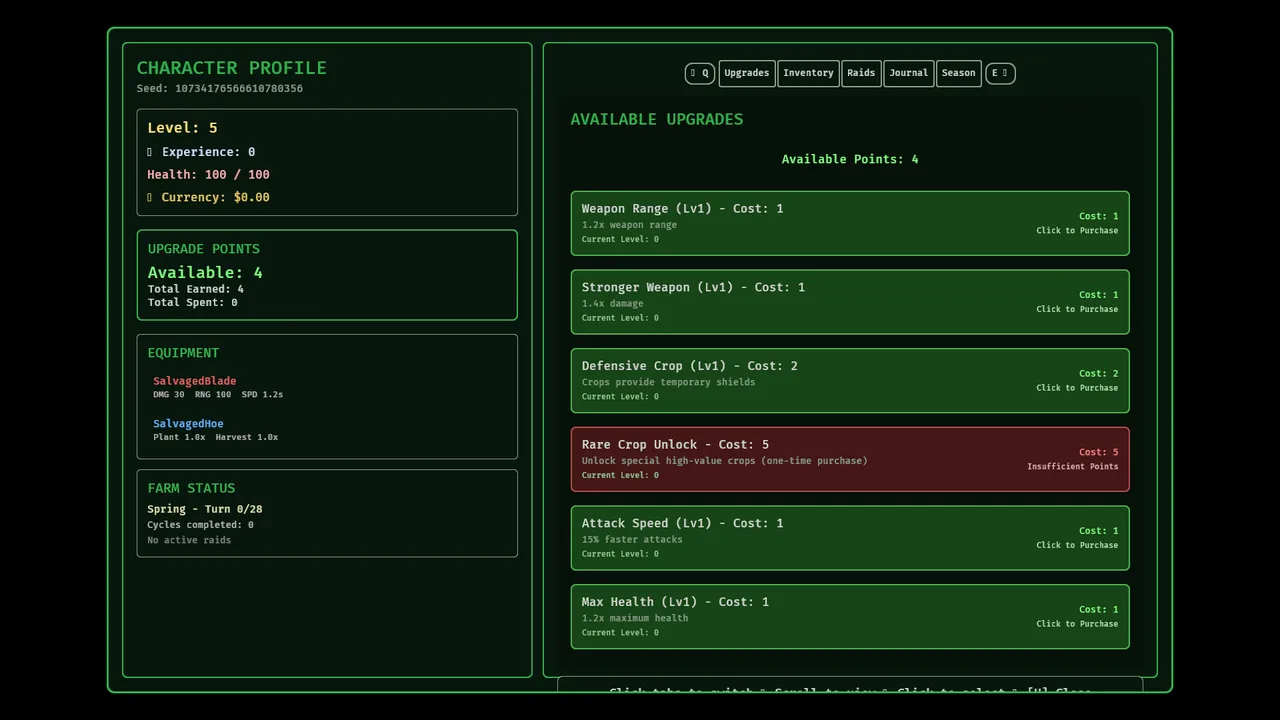The height and width of the screenshot is (720, 1280).
Task: Click the Cycles completed: 0 text
Action: (200, 525)
